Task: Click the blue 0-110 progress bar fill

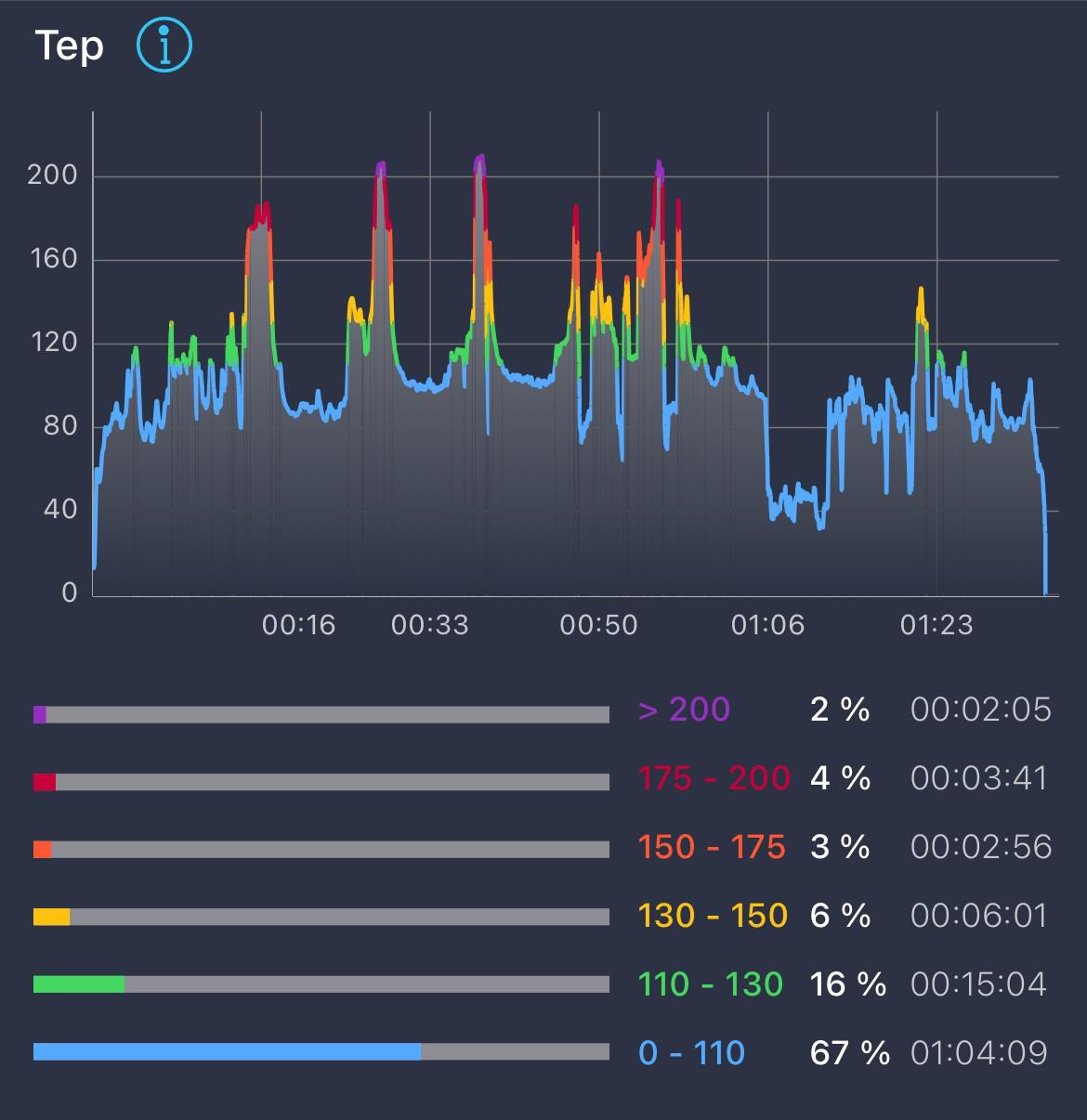Action: click(x=227, y=1051)
